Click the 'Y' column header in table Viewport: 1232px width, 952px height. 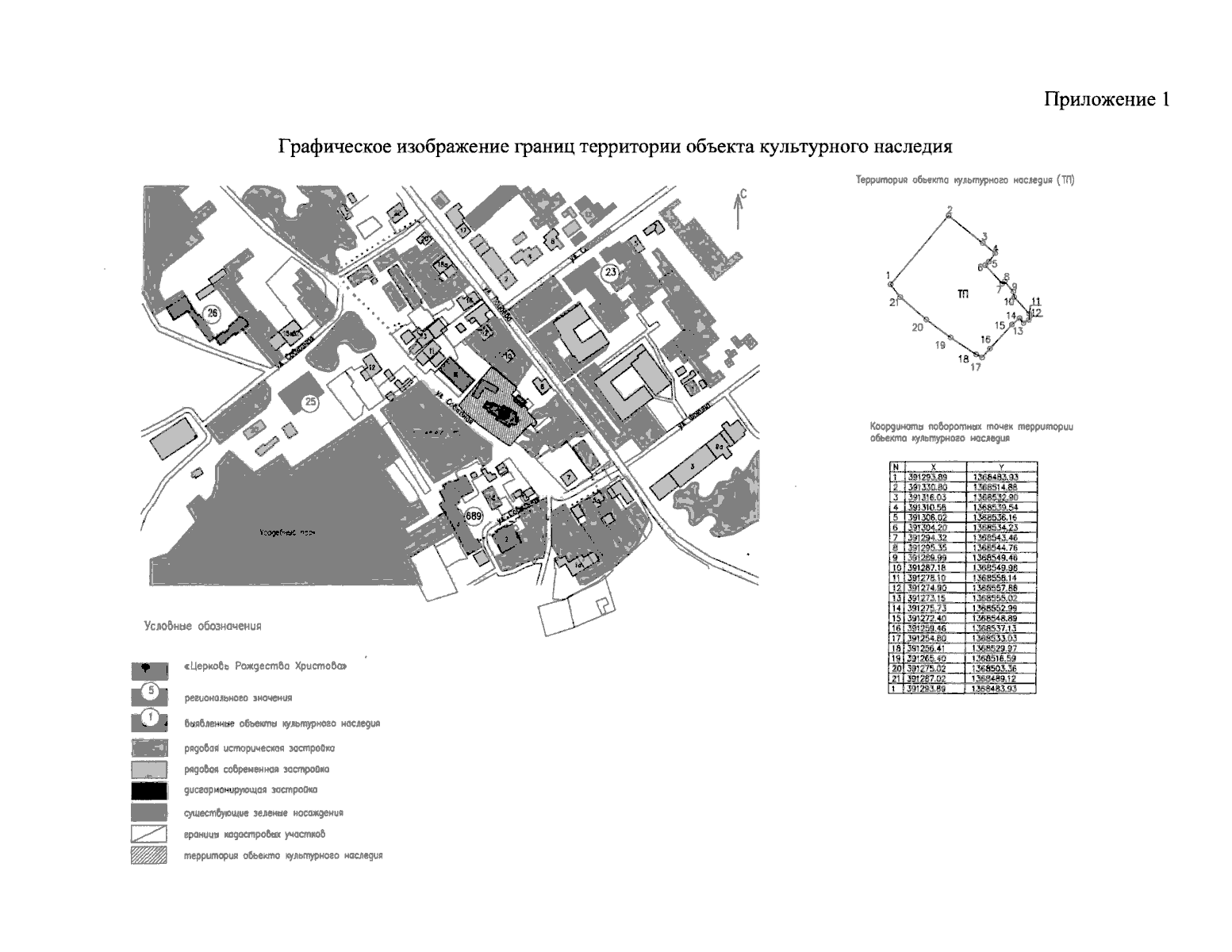(1002, 466)
